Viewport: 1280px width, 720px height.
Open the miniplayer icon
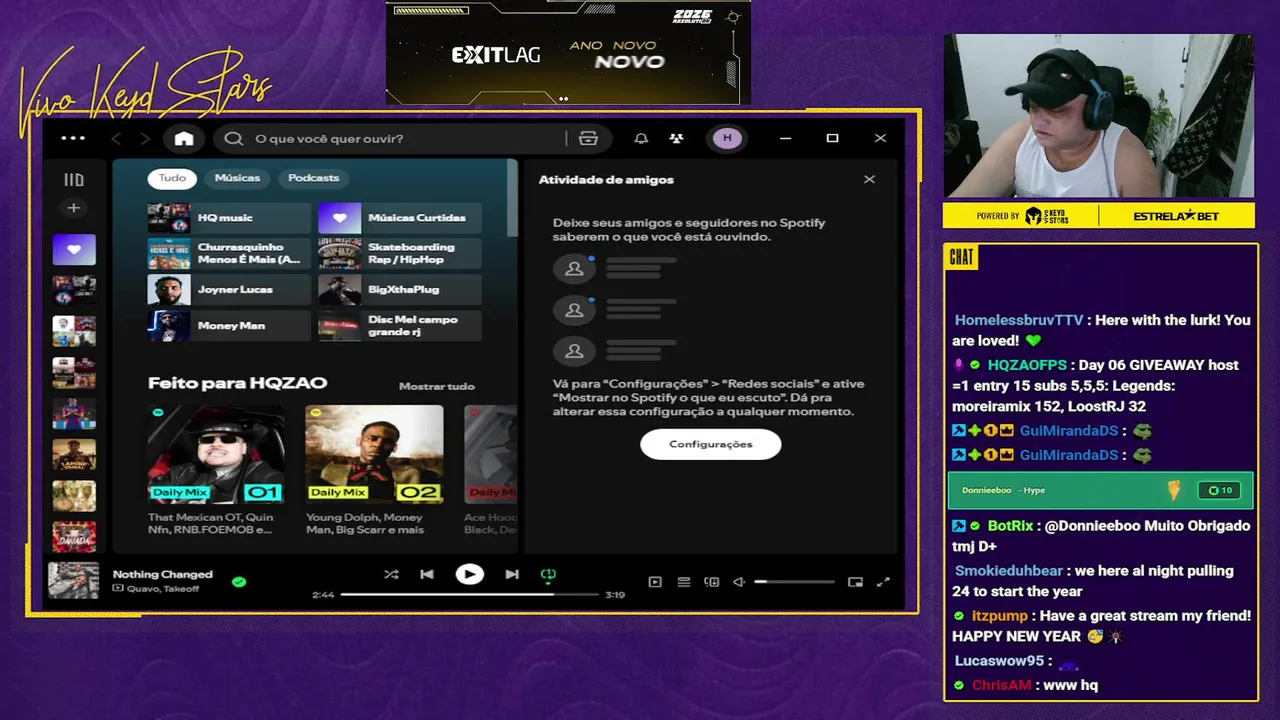(855, 582)
